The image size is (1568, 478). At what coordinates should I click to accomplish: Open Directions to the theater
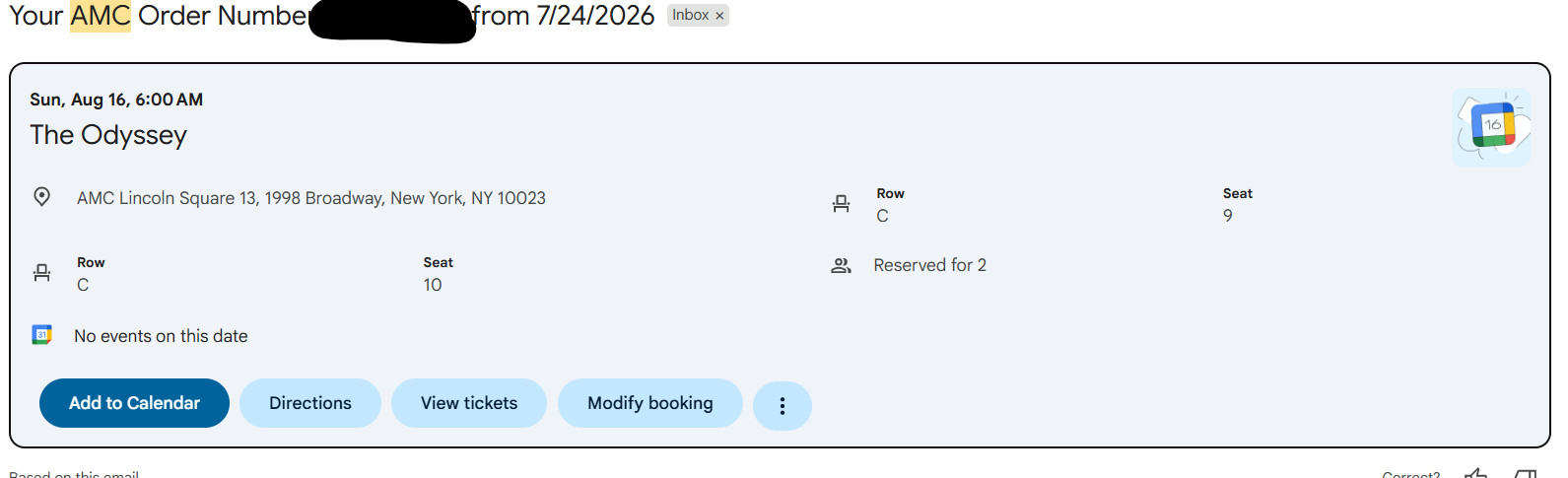309,403
